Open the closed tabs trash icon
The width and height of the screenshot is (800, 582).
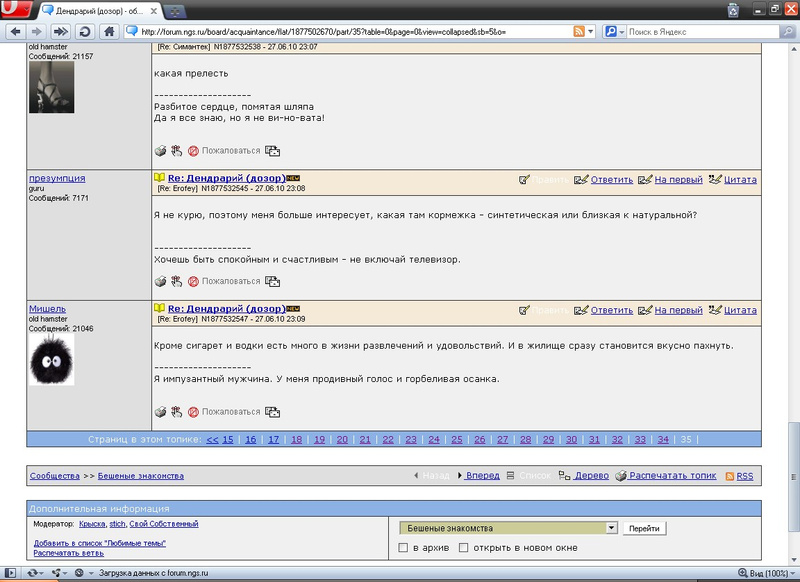tap(733, 11)
